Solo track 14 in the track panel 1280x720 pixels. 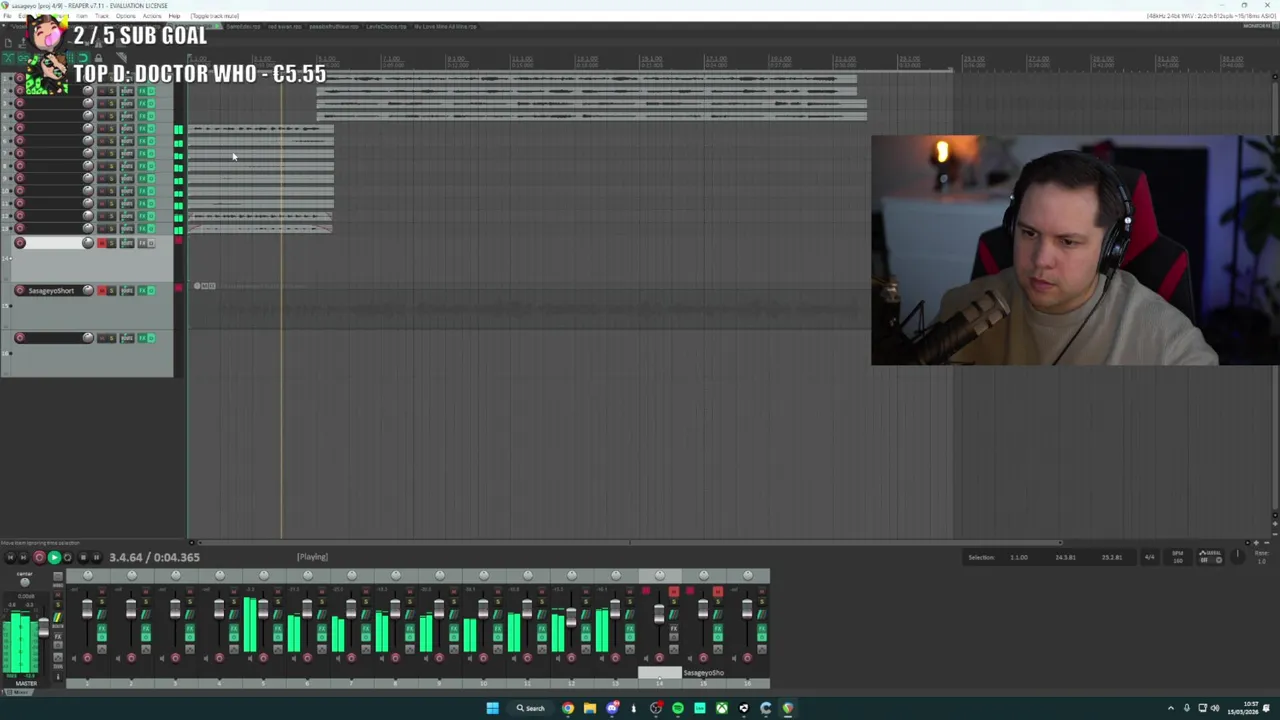tap(112, 243)
